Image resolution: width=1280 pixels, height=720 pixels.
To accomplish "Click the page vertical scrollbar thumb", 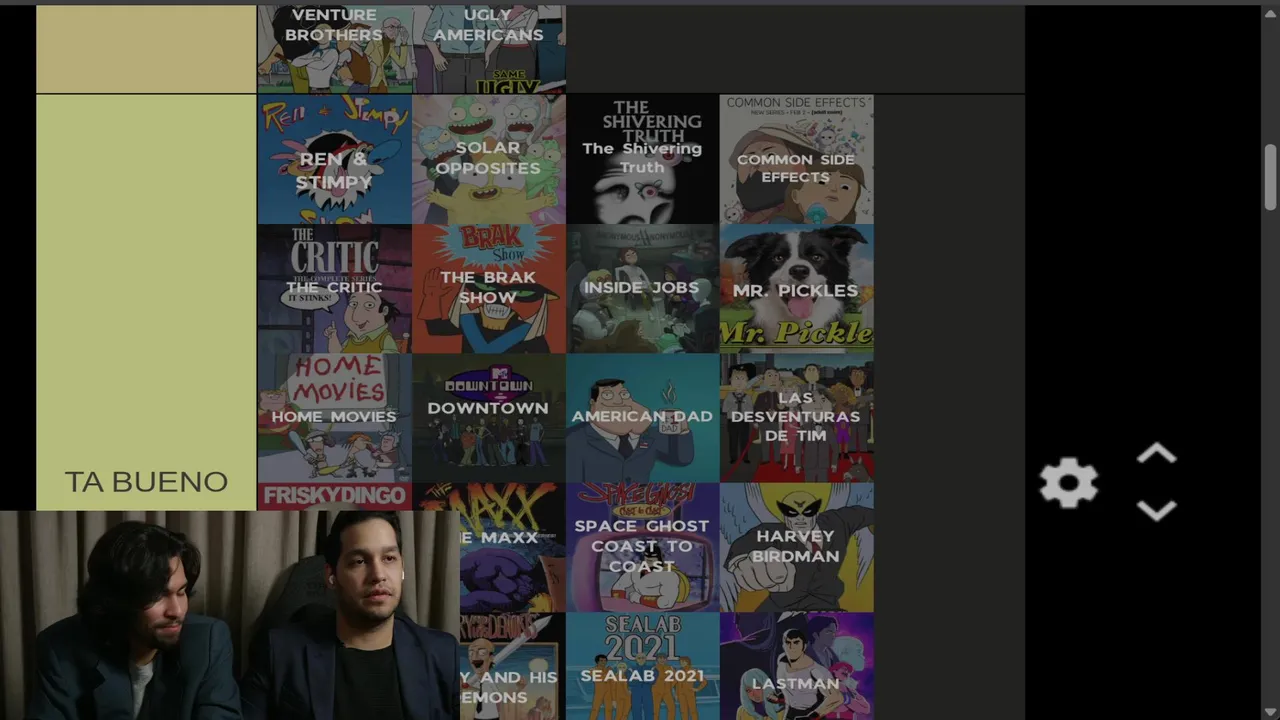I will (x=1270, y=177).
